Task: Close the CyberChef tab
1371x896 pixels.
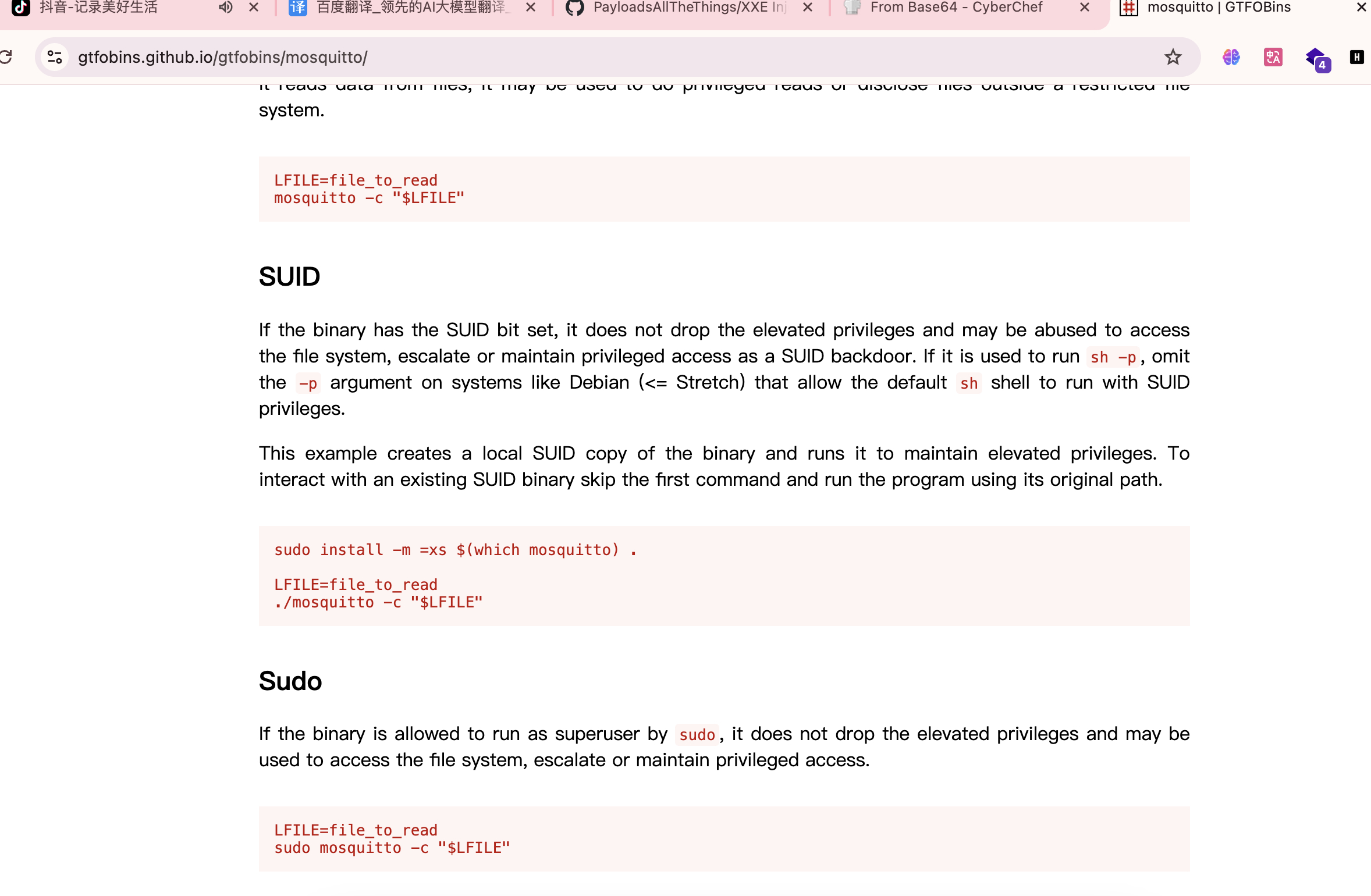Action: pyautogui.click(x=1085, y=8)
